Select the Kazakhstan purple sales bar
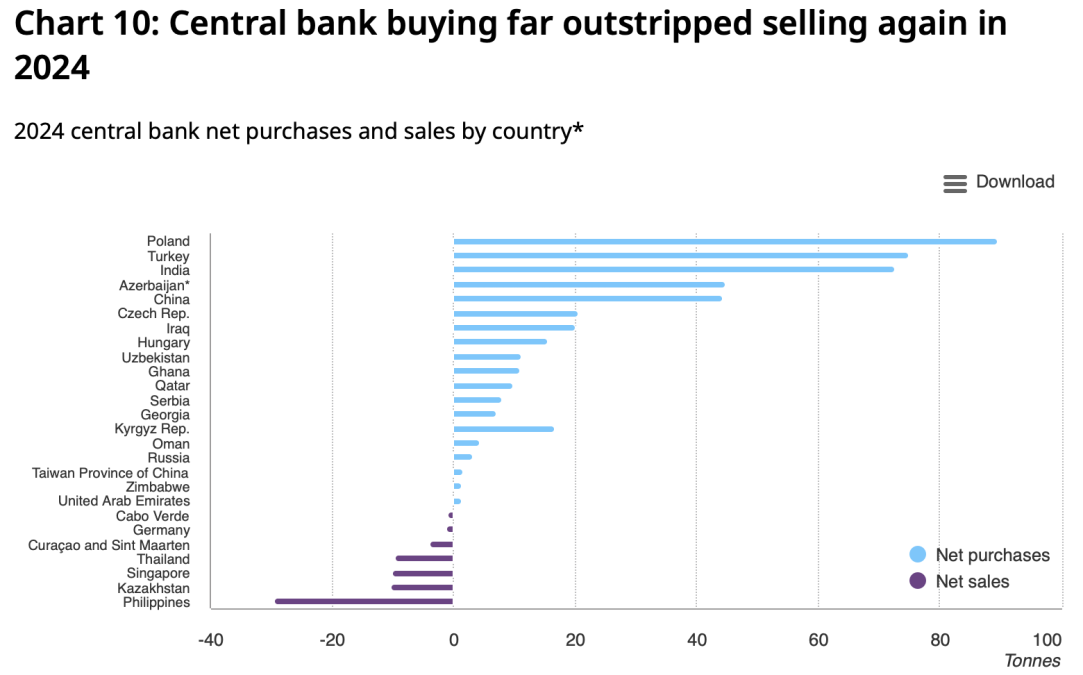This screenshot has width=1083, height=675. coord(422,587)
